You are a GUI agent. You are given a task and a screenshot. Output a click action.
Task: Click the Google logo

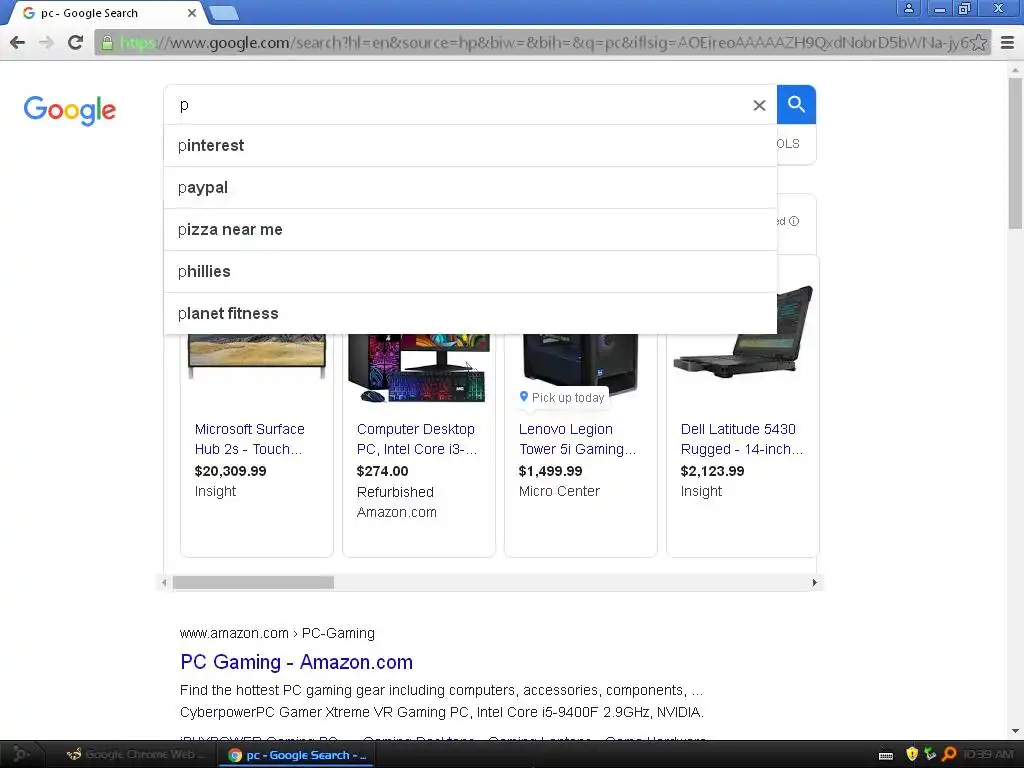pos(70,110)
